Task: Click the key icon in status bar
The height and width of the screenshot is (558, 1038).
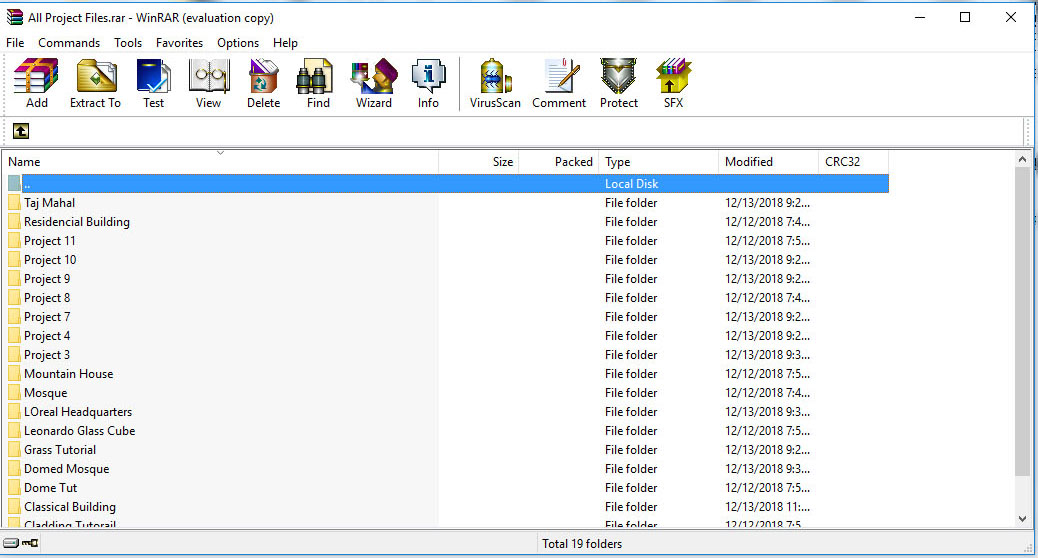Action: coord(30,543)
